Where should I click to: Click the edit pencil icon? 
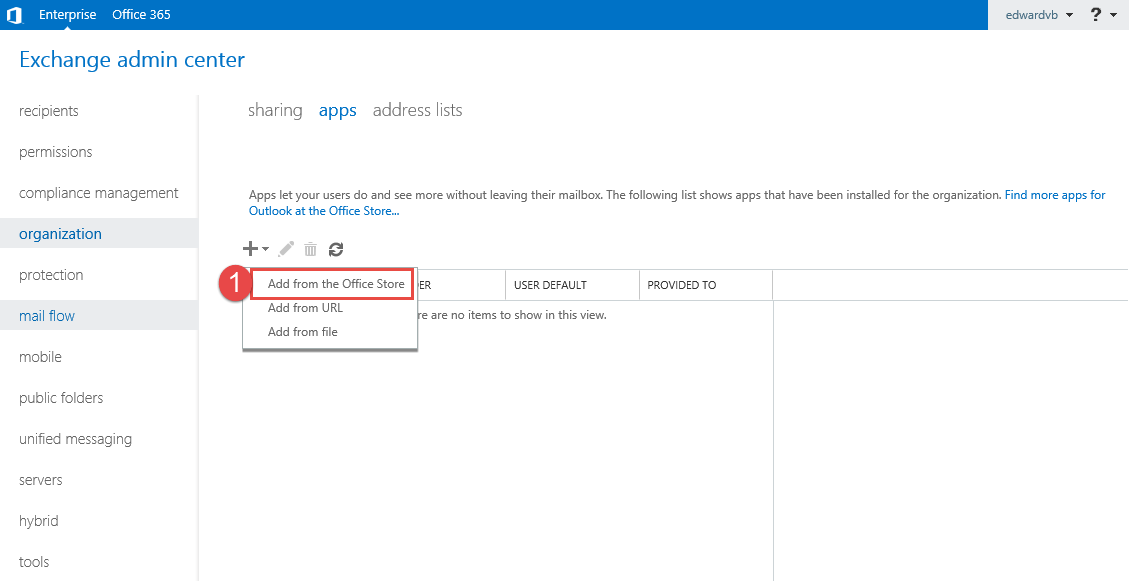pyautogui.click(x=286, y=249)
